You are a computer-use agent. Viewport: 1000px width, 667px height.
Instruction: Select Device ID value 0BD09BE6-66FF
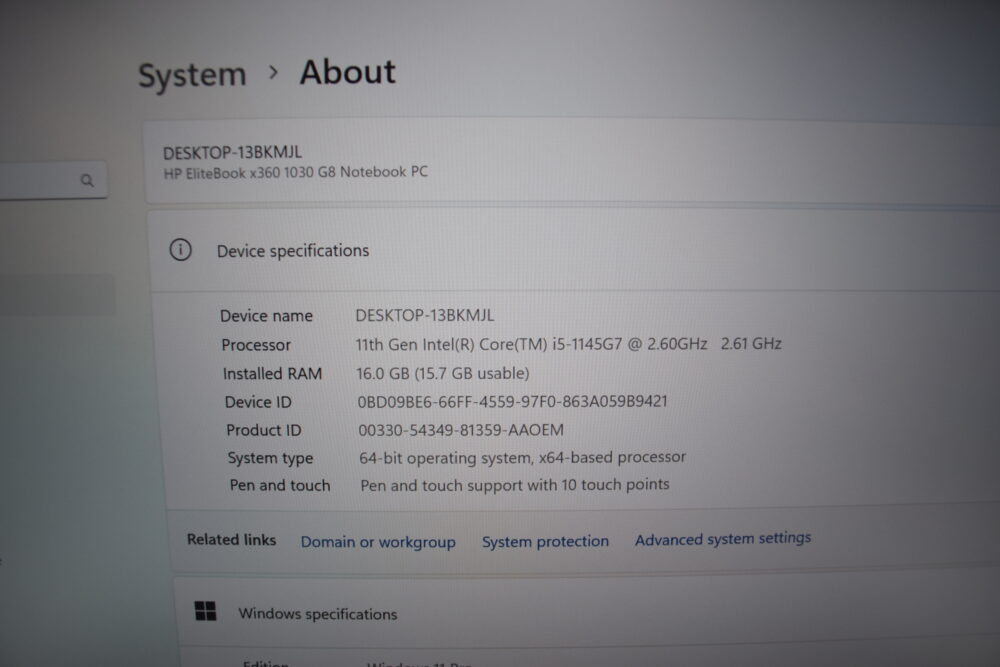pyautogui.click(x=512, y=401)
